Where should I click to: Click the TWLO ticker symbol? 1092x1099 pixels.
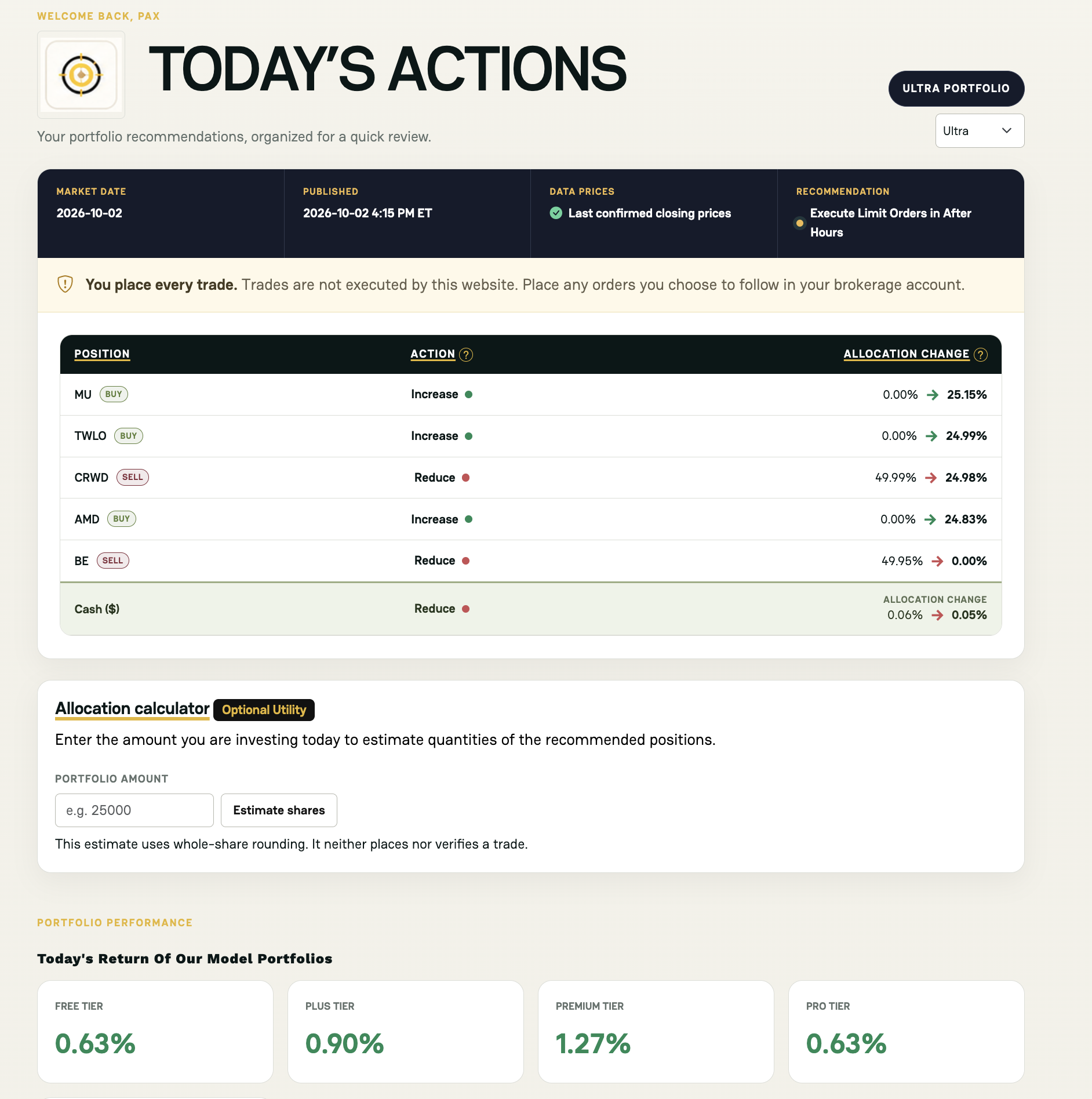click(90, 436)
